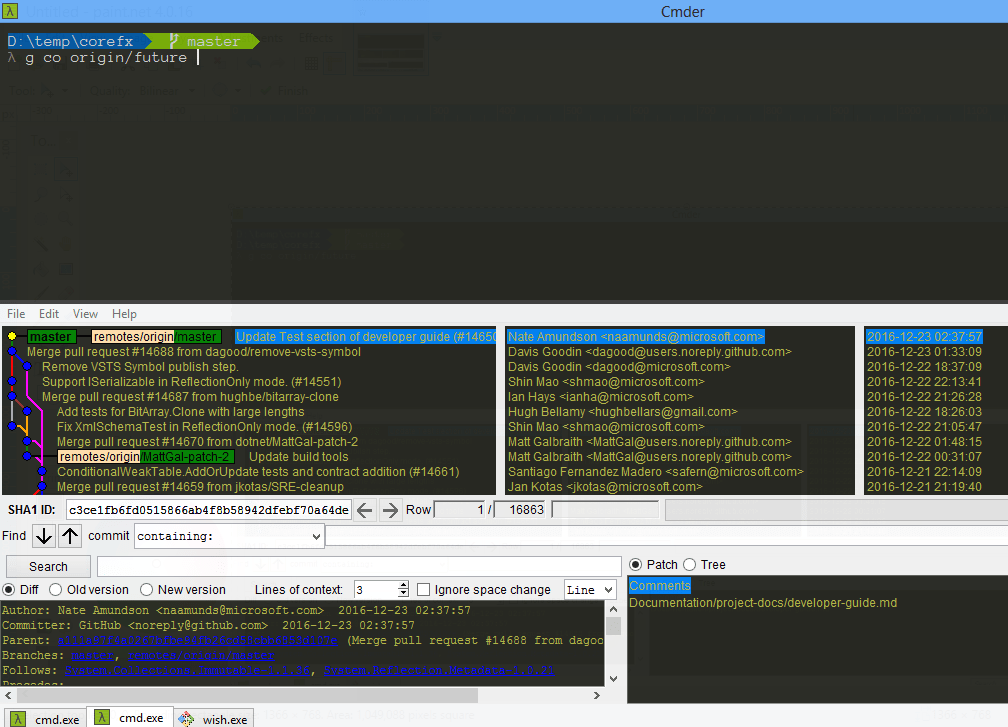This screenshot has height=727, width=1008.
Task: Go back with SHA1 left arrow
Action: 364,510
